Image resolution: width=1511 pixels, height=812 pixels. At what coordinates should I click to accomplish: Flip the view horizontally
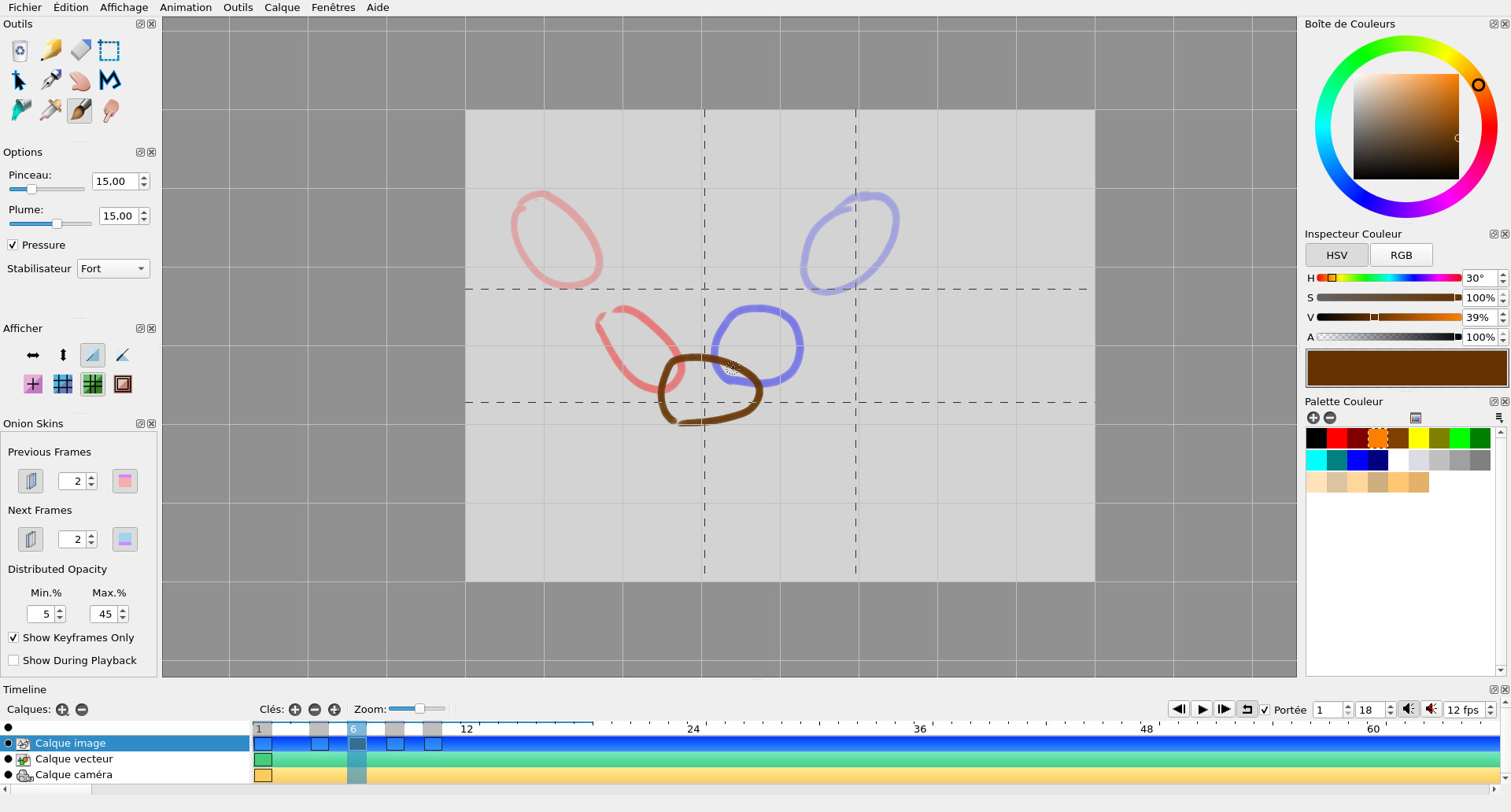tap(33, 356)
